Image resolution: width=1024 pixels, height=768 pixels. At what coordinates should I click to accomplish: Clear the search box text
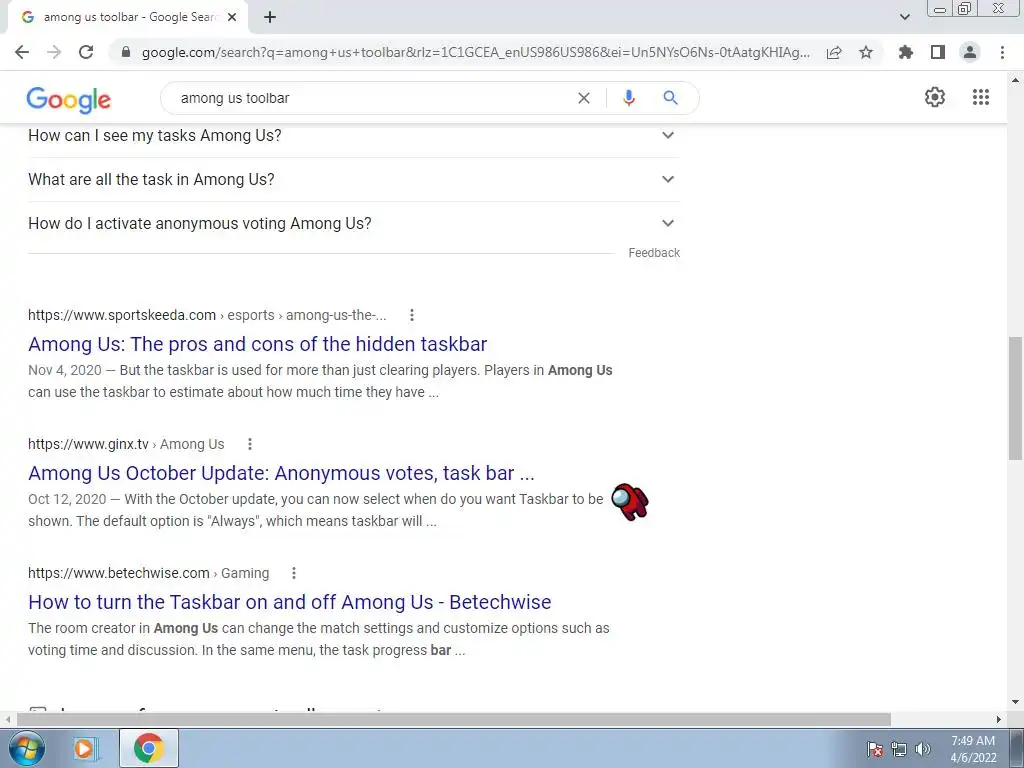coord(584,98)
